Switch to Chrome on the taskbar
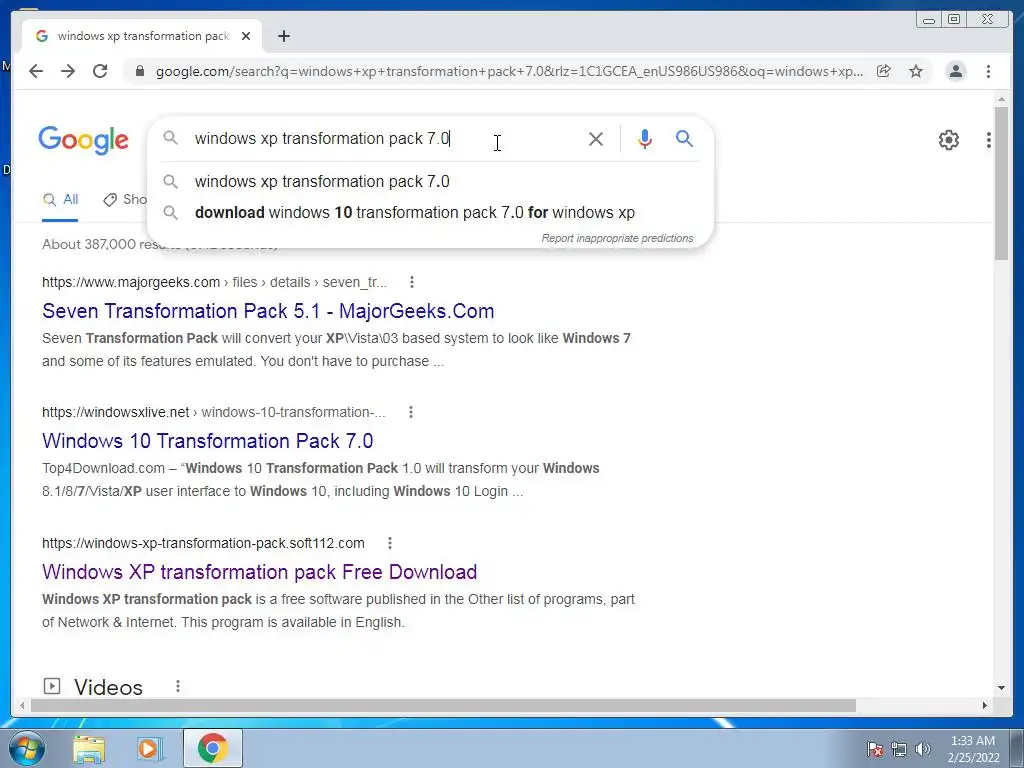Screen dimensions: 1024x768 point(212,748)
